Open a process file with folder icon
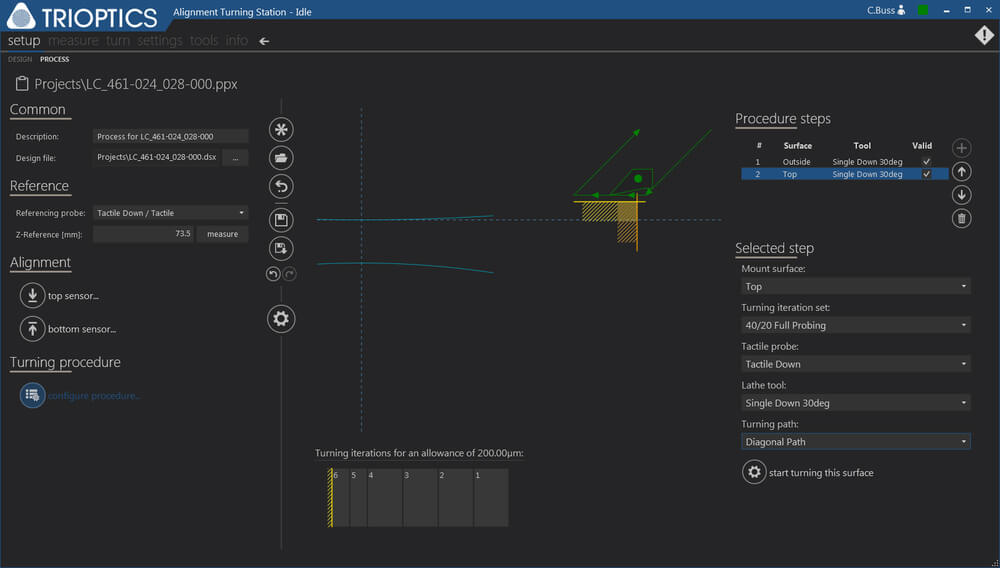 click(281, 158)
